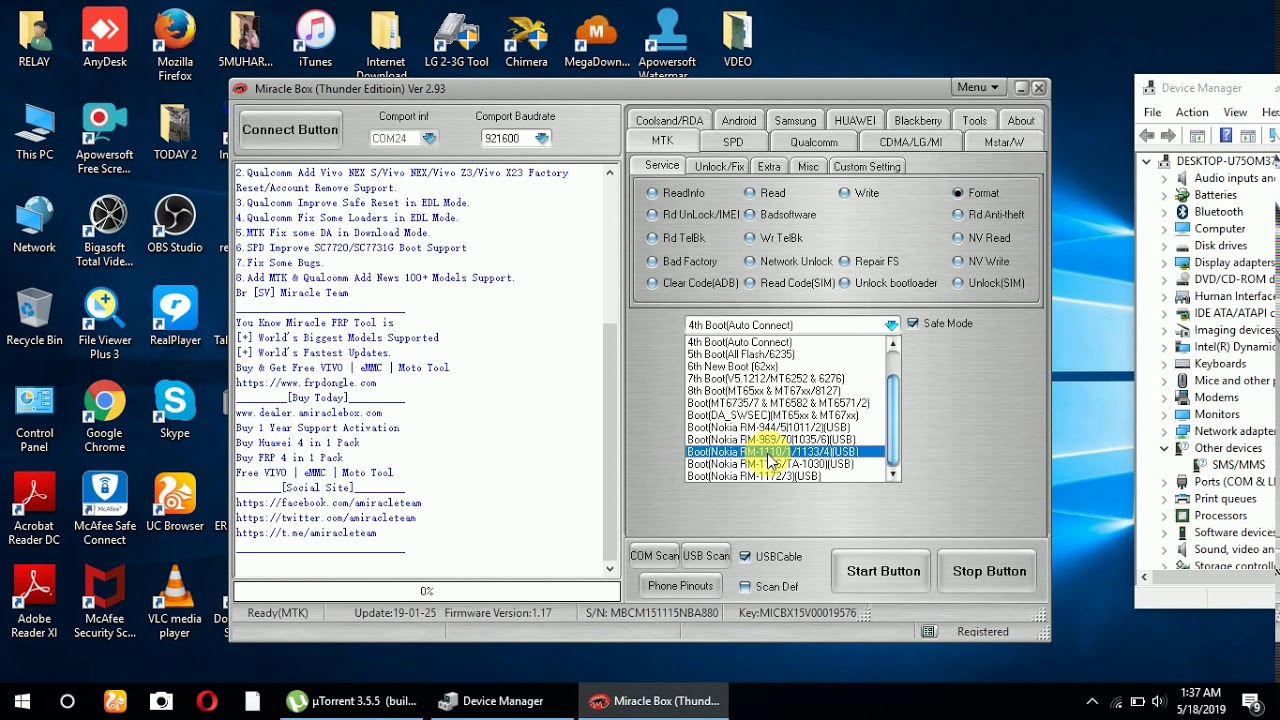Switch to the HUAWEI tab

(x=855, y=120)
